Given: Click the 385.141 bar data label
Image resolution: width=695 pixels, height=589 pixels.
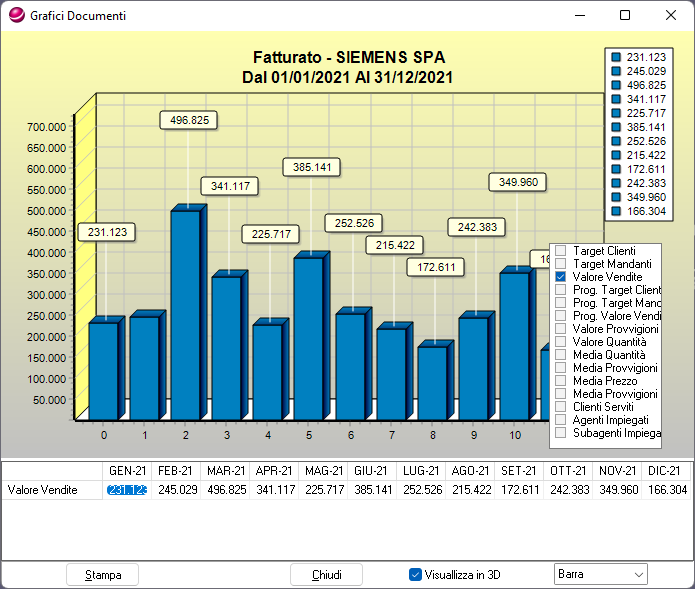Looking at the screenshot, I should 312,167.
